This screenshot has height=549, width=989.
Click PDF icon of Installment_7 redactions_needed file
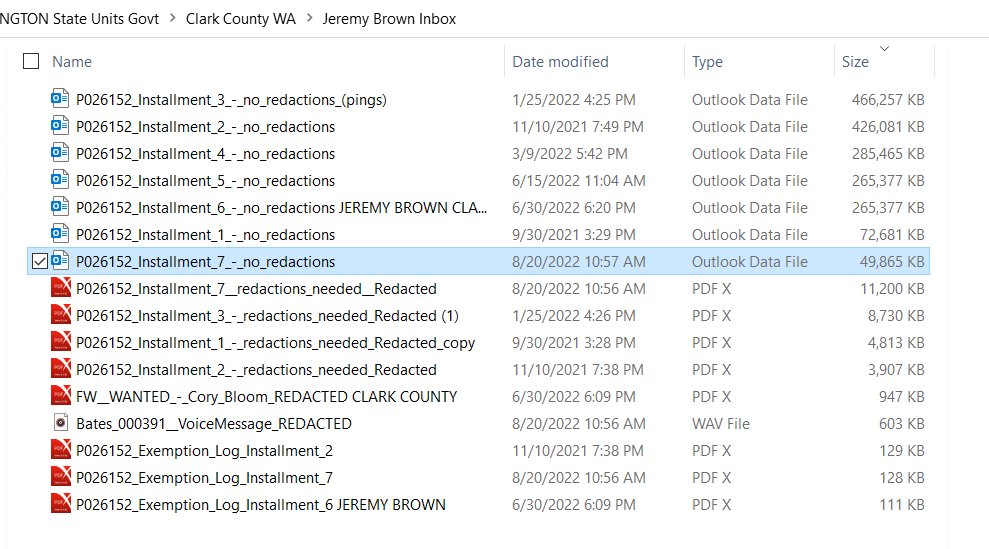(61, 288)
